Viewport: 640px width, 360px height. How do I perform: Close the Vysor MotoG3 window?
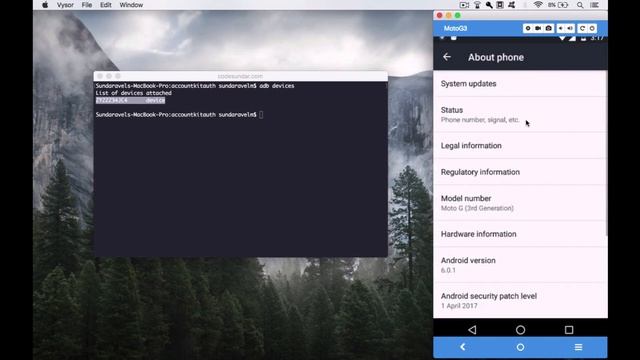[439, 16]
